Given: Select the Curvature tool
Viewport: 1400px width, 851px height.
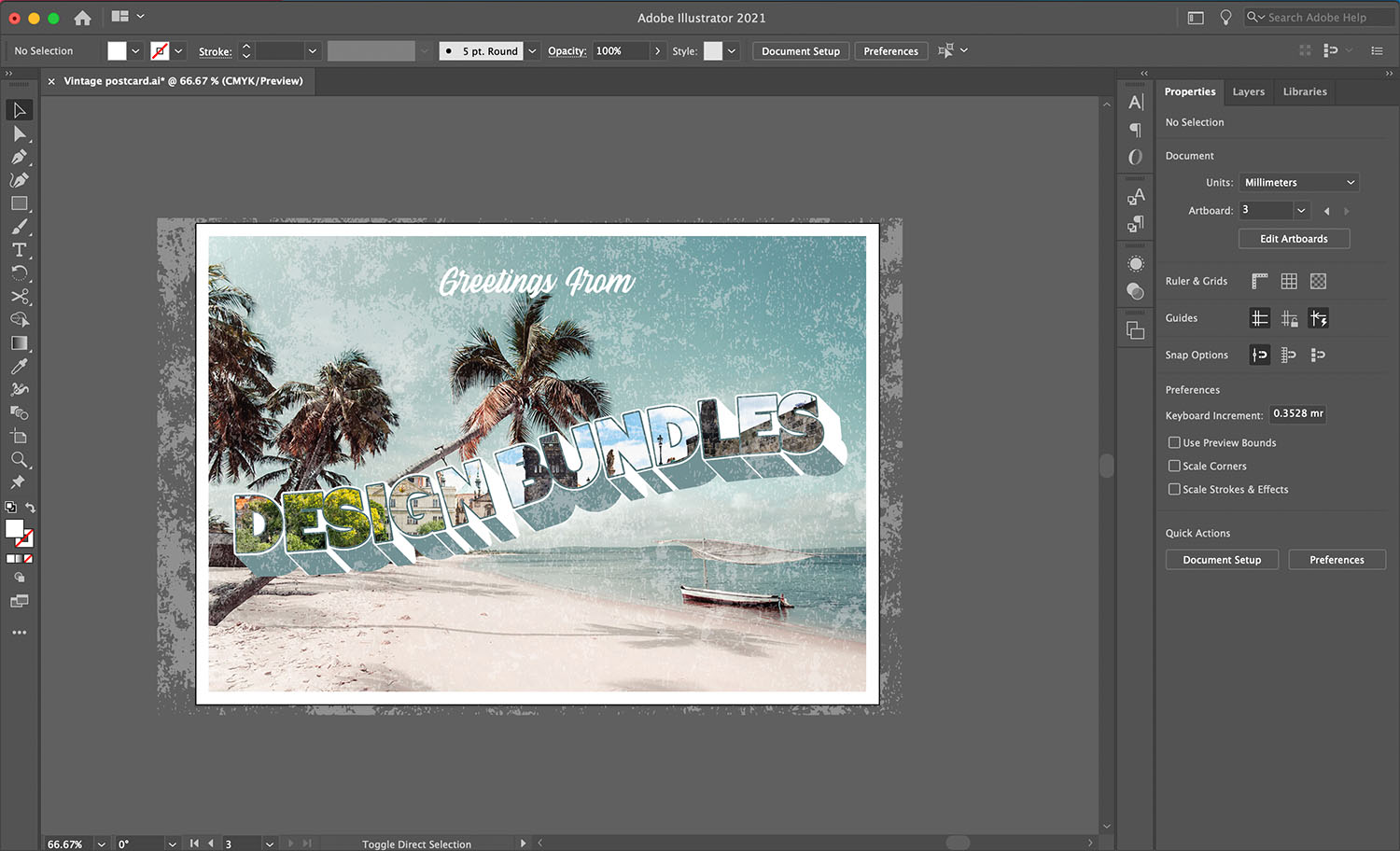Looking at the screenshot, I should click(19, 180).
